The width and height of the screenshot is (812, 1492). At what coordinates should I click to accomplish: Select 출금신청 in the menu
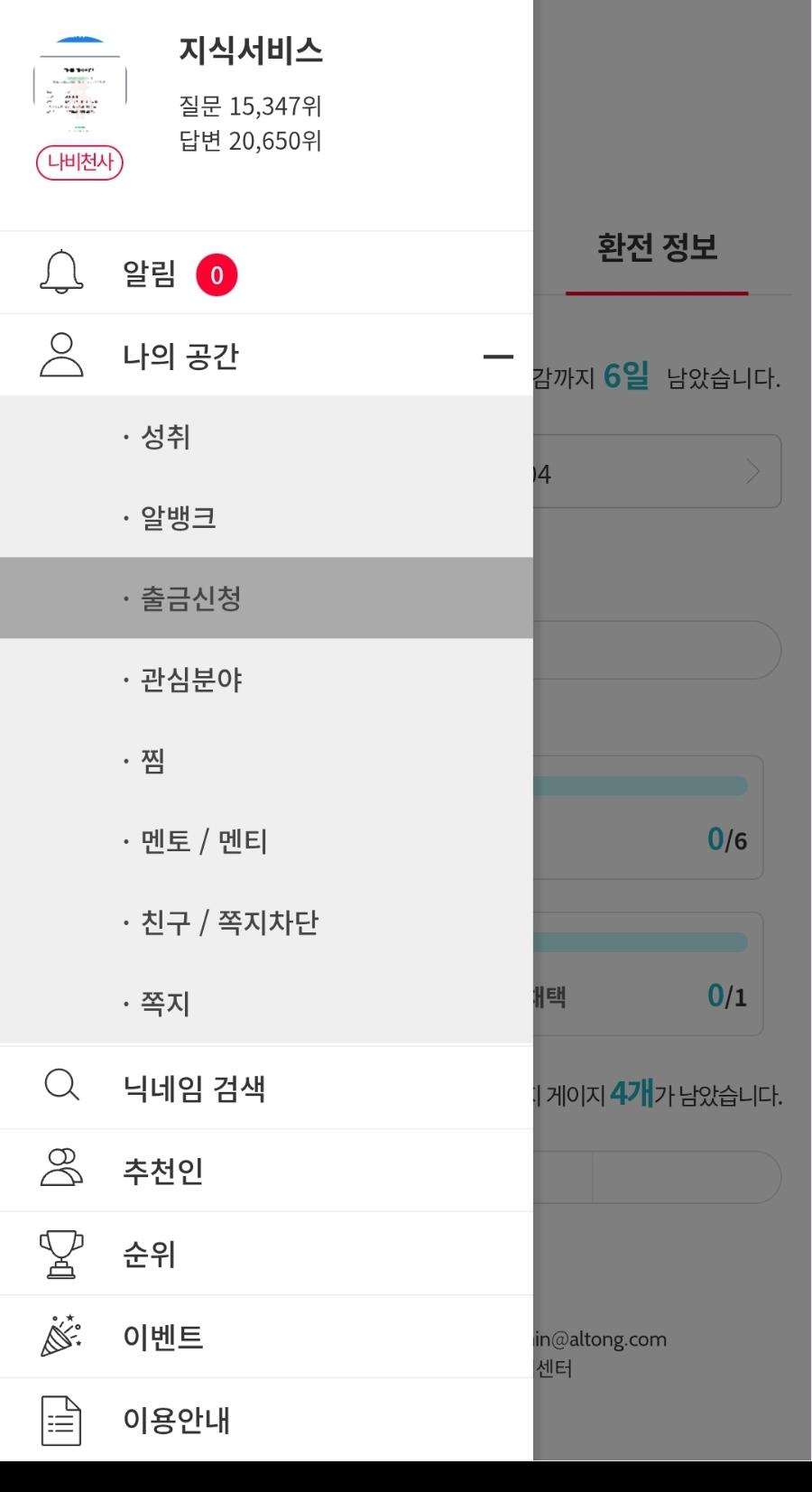pyautogui.click(x=191, y=598)
